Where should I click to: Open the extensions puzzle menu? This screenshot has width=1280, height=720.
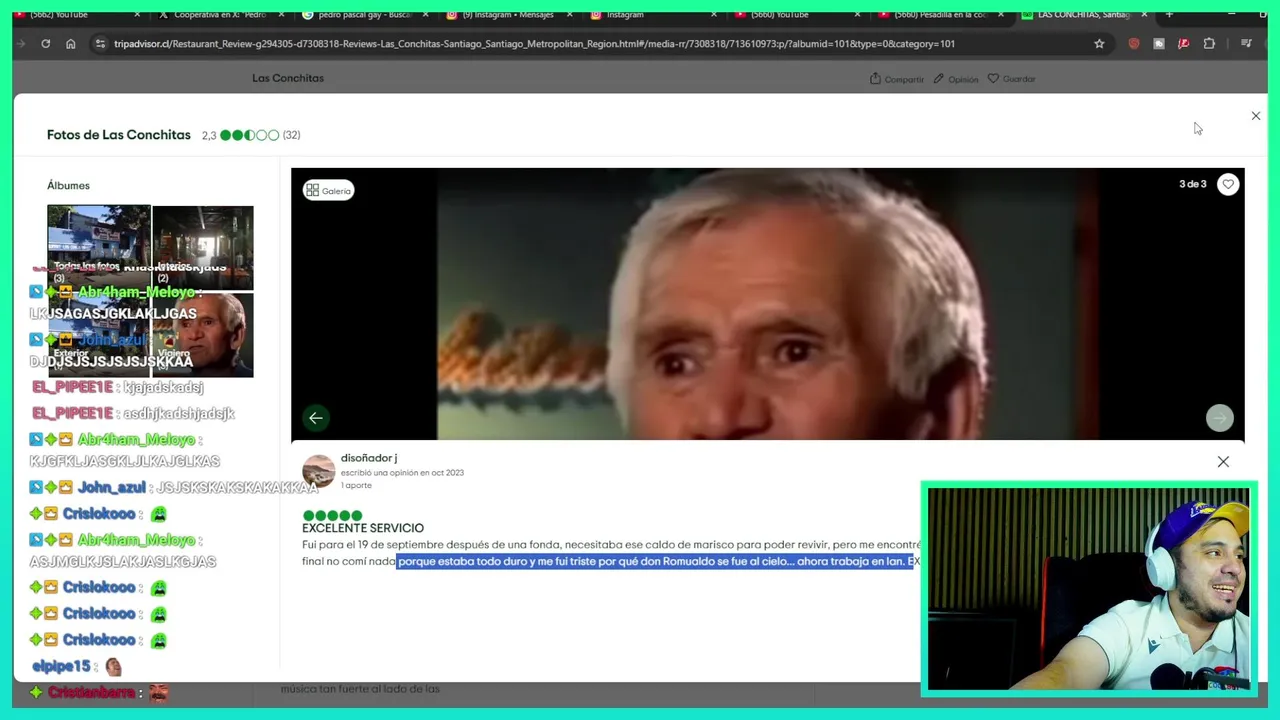click(1209, 44)
